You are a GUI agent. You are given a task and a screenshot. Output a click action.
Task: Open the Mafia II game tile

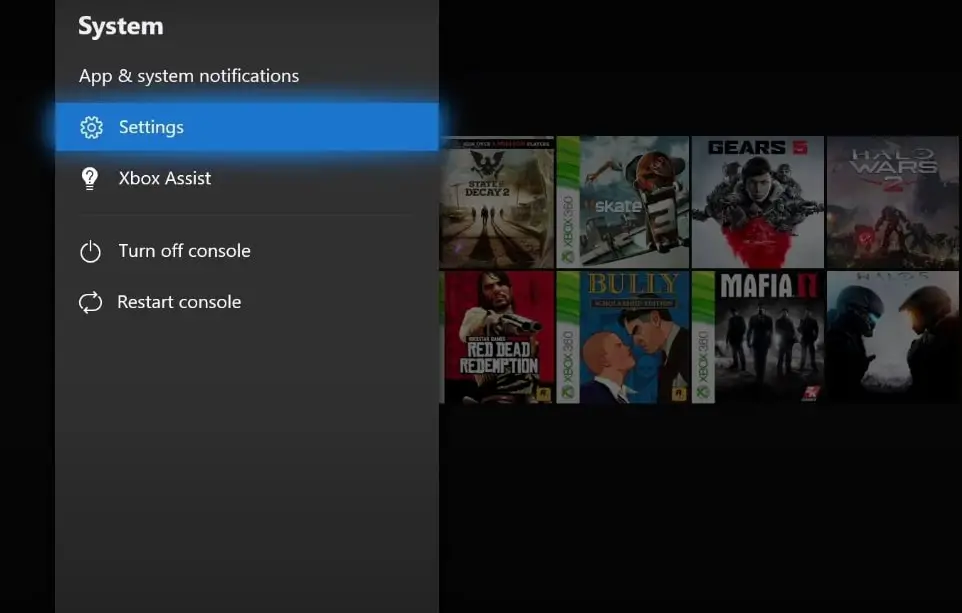758,337
